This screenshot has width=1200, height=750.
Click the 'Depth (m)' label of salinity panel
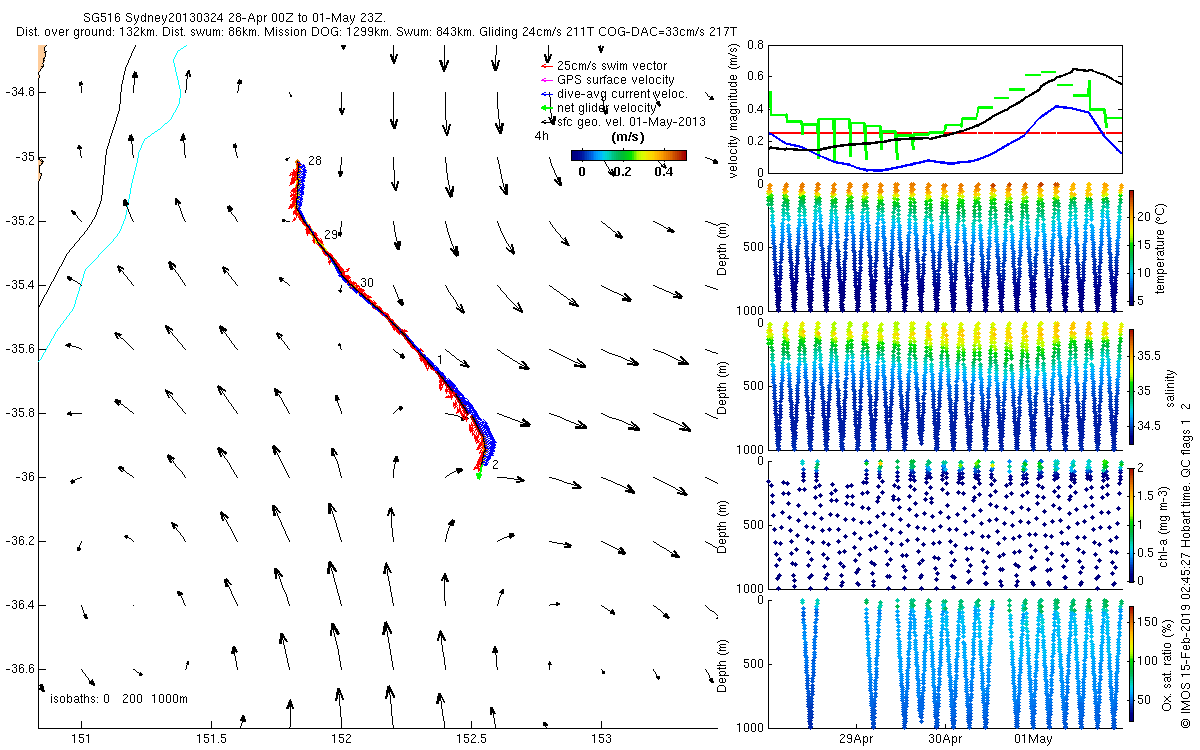coord(723,388)
